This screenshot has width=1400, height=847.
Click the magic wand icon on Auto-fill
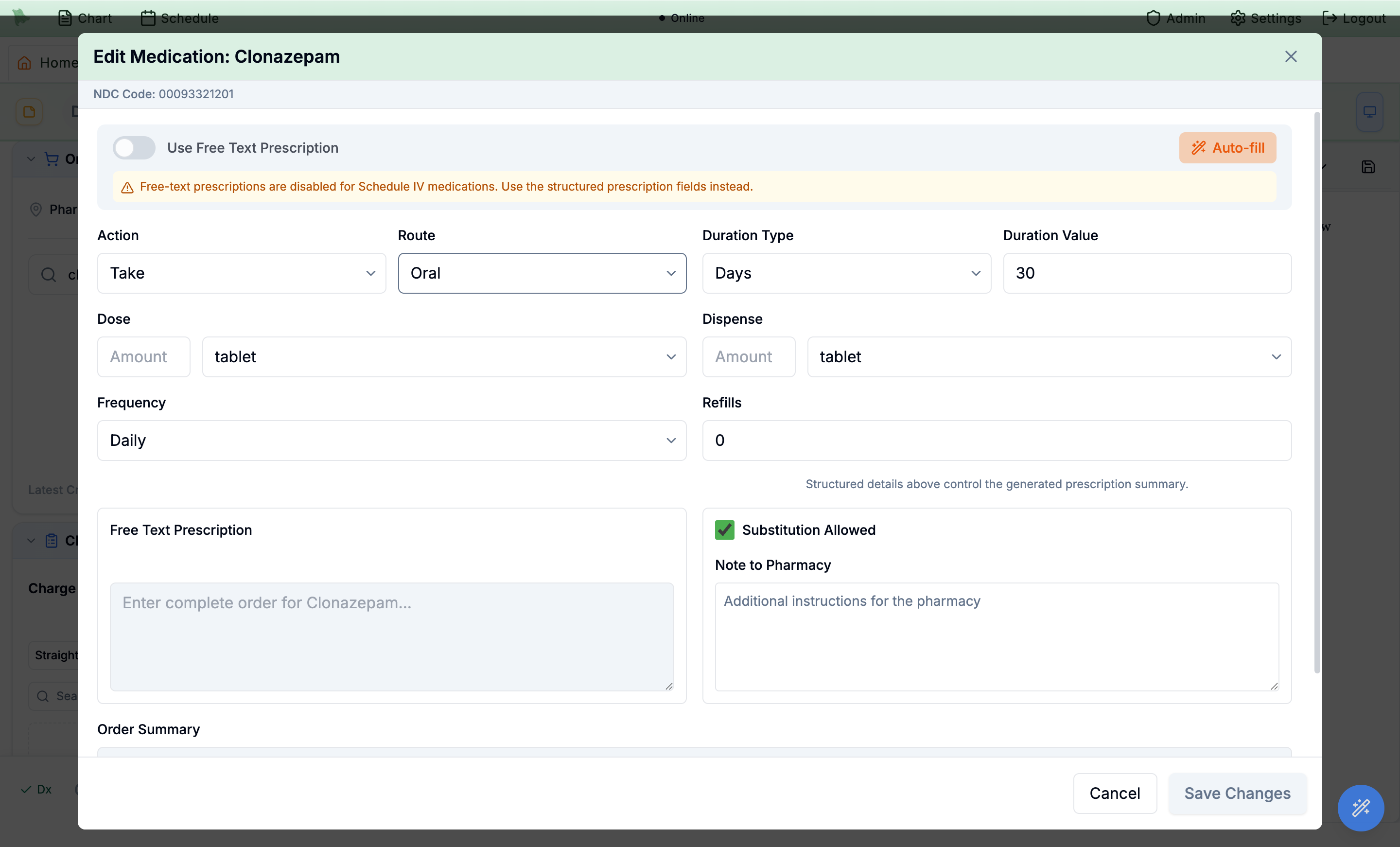(x=1199, y=148)
